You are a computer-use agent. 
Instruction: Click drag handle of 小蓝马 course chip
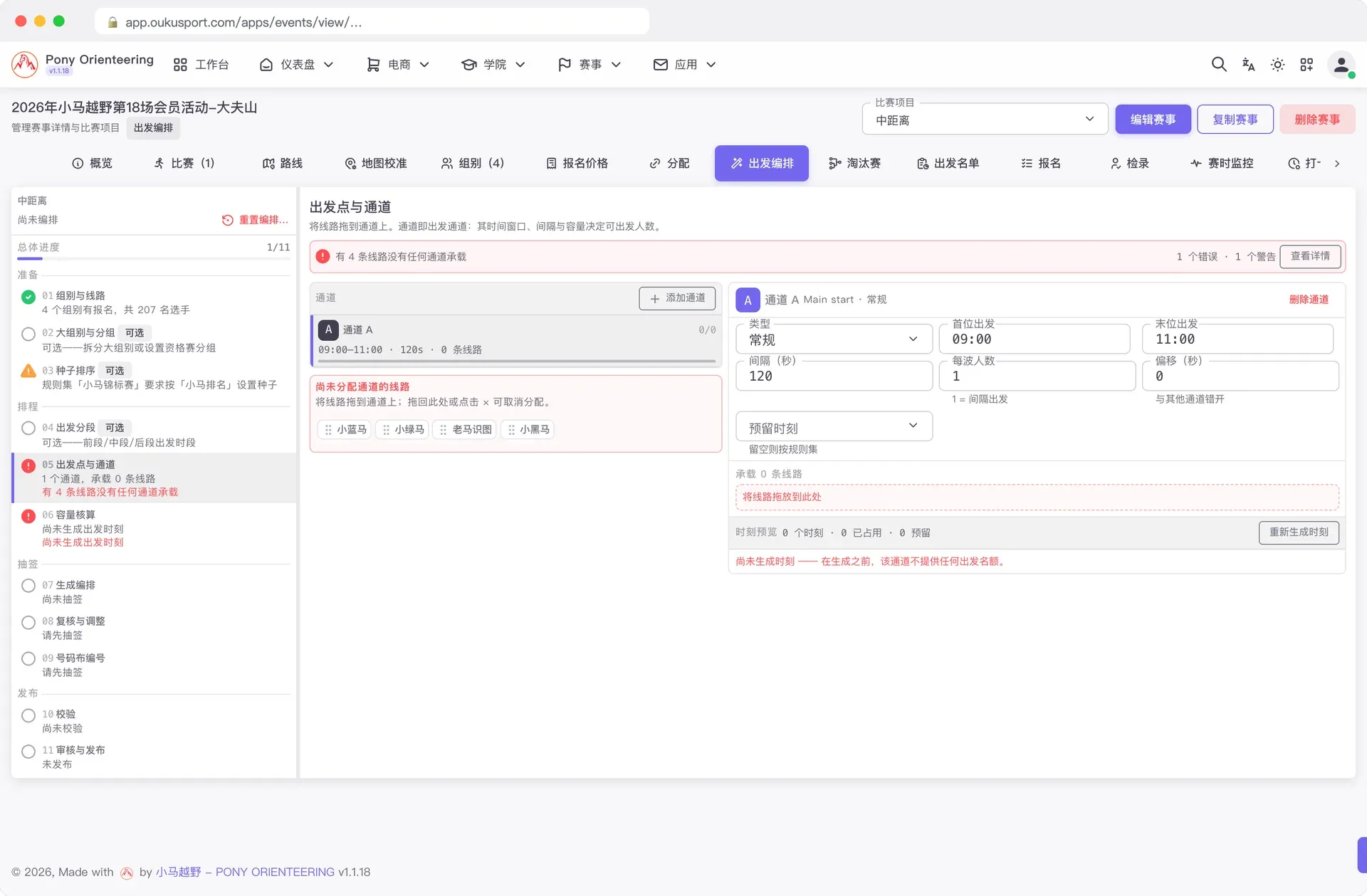(x=328, y=430)
